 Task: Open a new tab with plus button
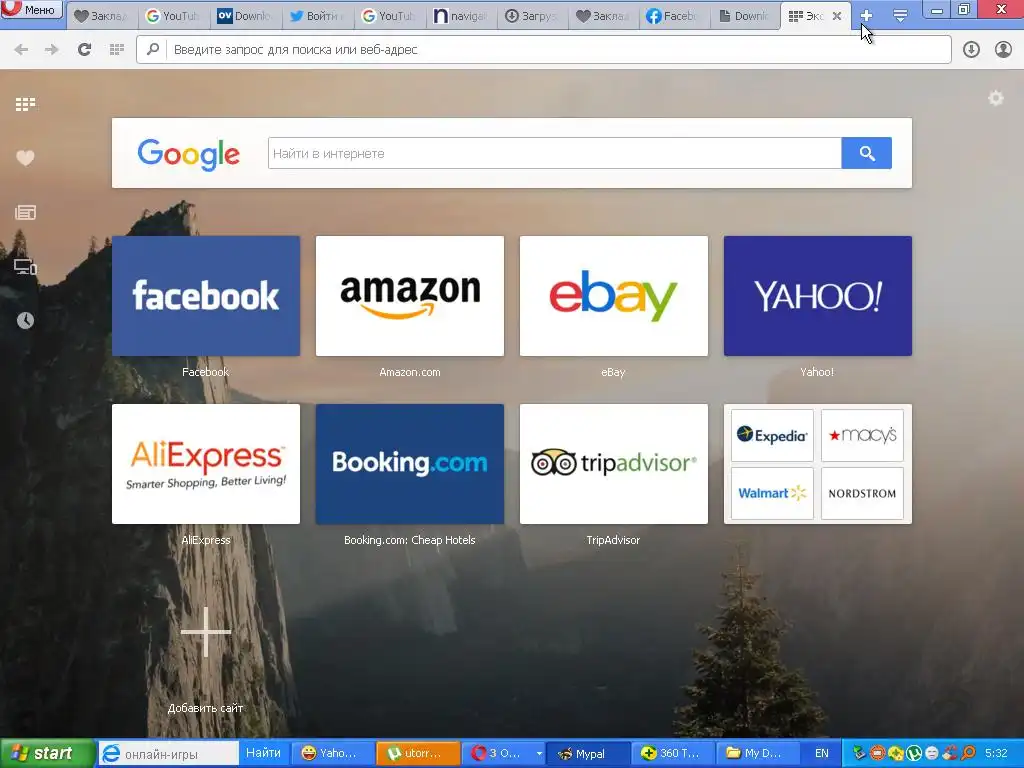[x=866, y=16]
